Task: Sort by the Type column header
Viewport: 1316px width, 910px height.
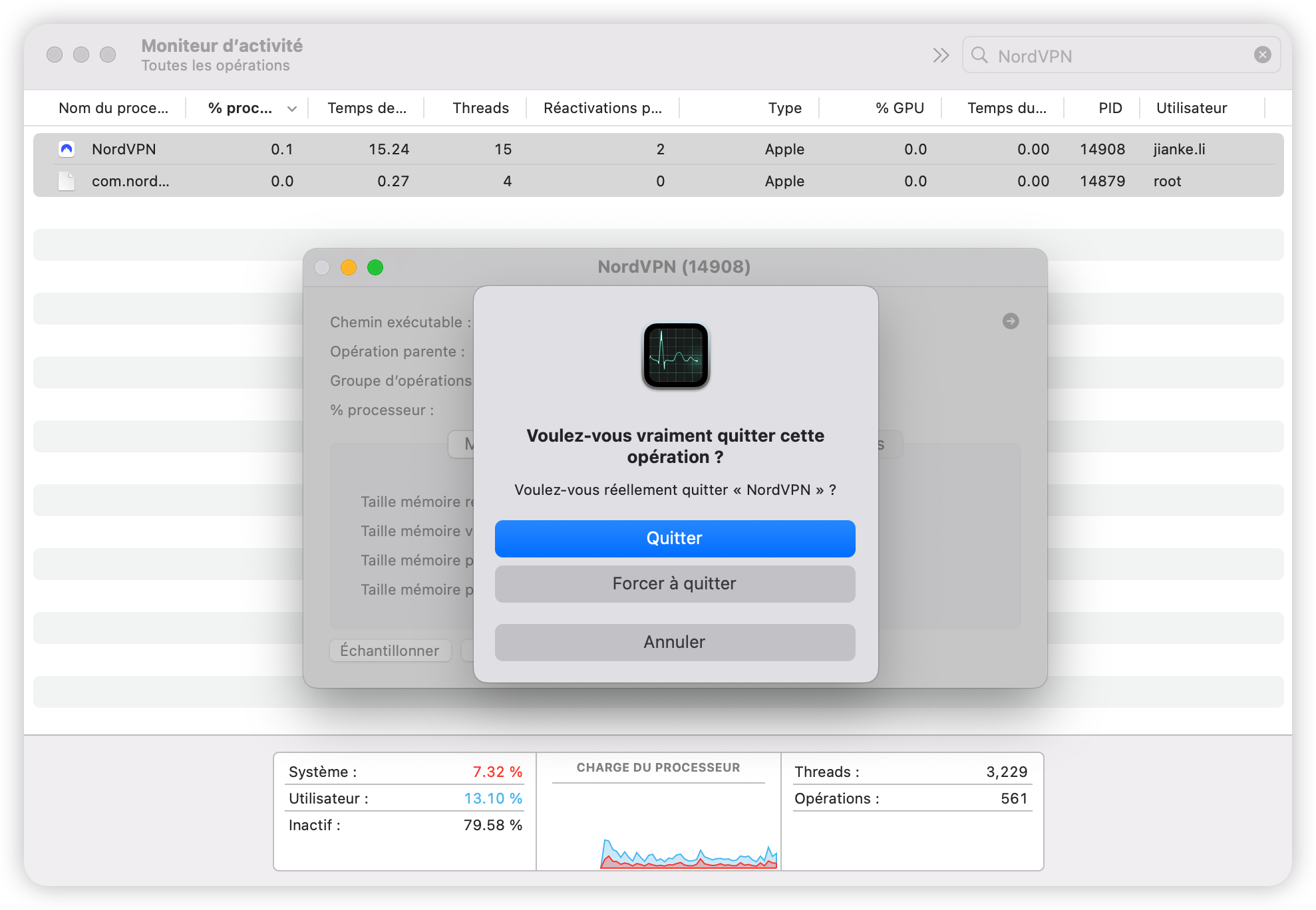Action: pos(784,108)
